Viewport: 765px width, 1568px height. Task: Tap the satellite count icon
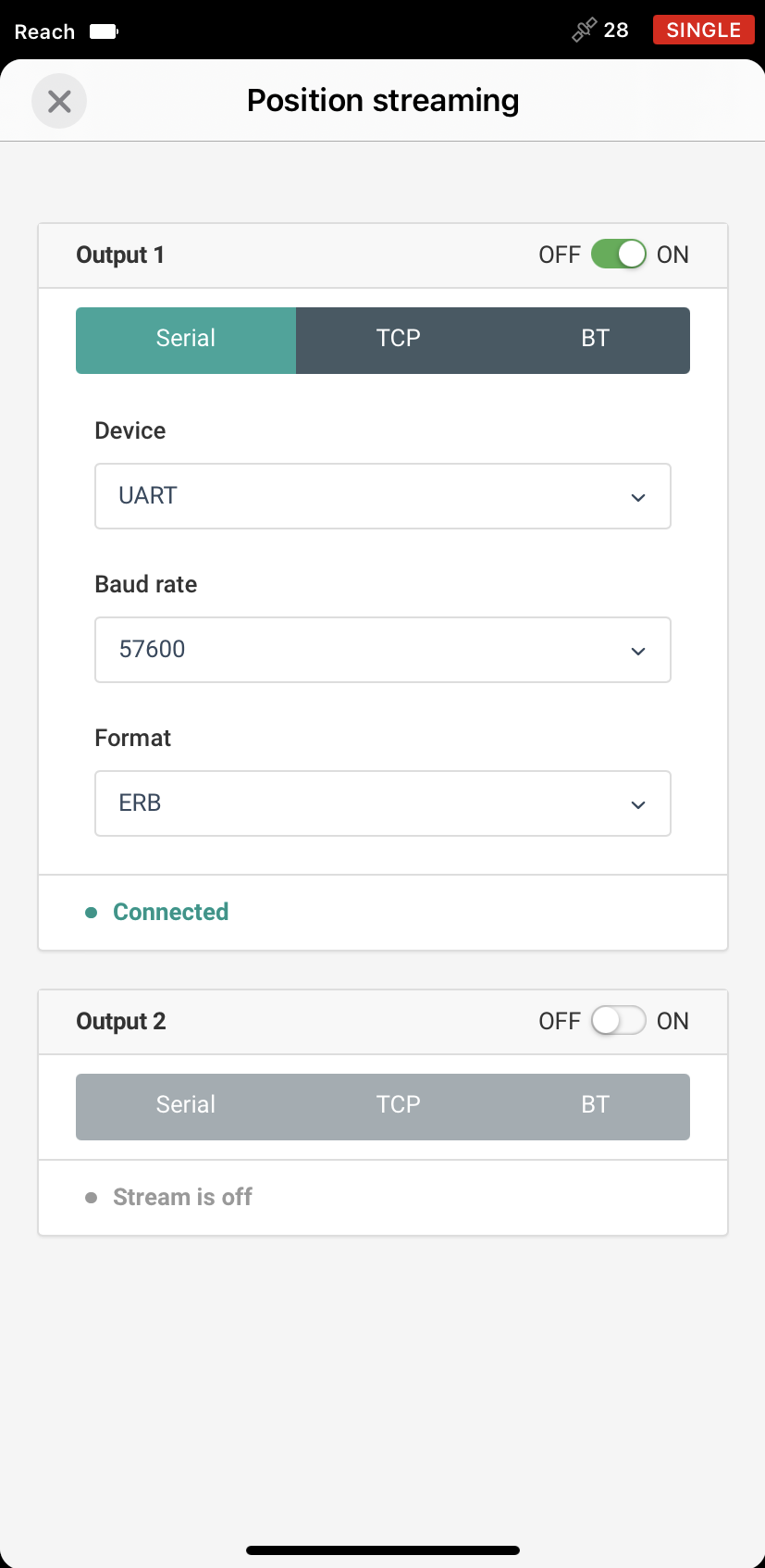click(584, 31)
